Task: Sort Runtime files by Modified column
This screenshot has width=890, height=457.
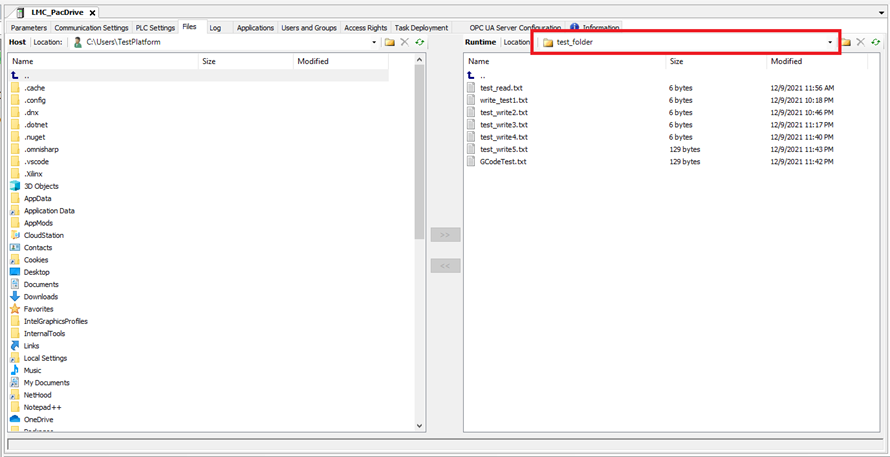Action: (786, 61)
